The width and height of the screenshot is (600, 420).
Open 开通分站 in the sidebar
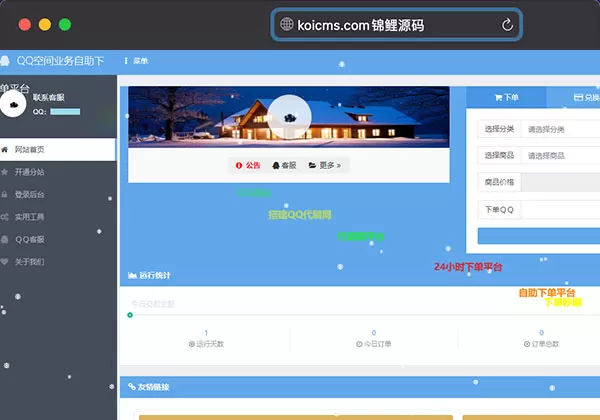[58, 172]
